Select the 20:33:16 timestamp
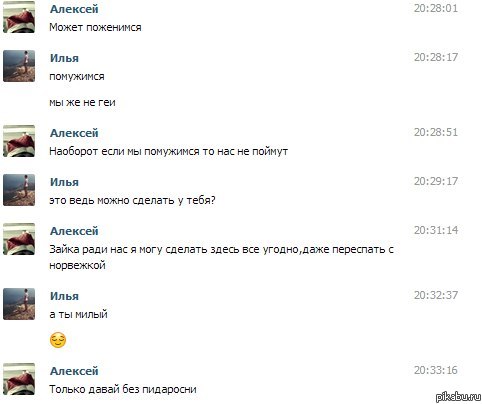This screenshot has width=482, height=404. tap(436, 370)
